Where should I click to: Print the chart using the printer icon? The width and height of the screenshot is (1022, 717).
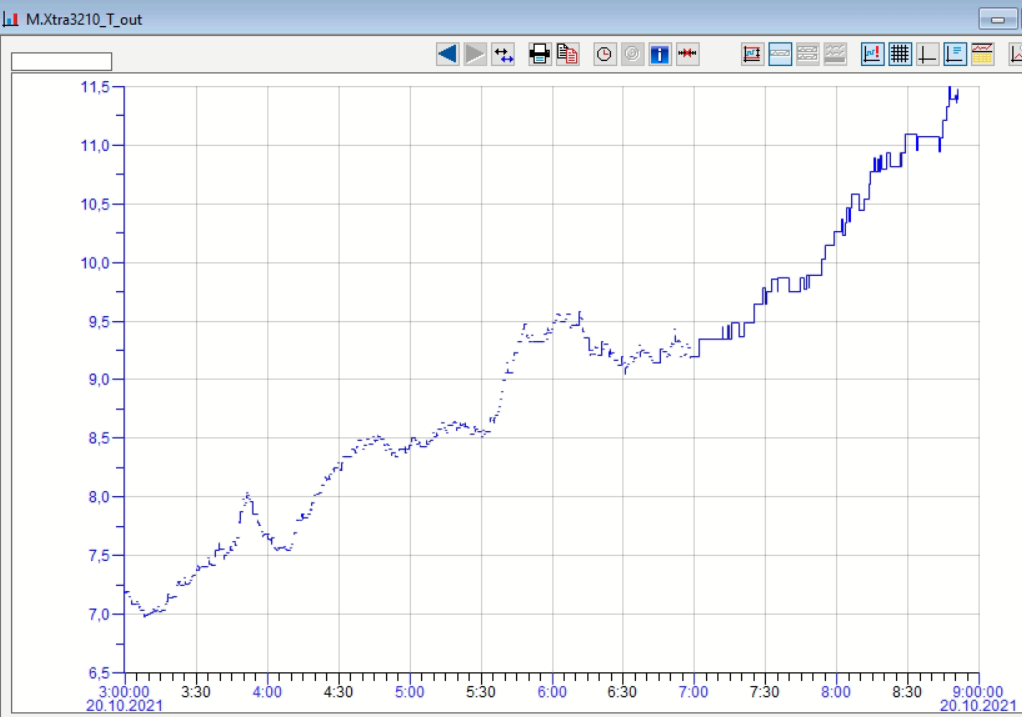point(540,54)
